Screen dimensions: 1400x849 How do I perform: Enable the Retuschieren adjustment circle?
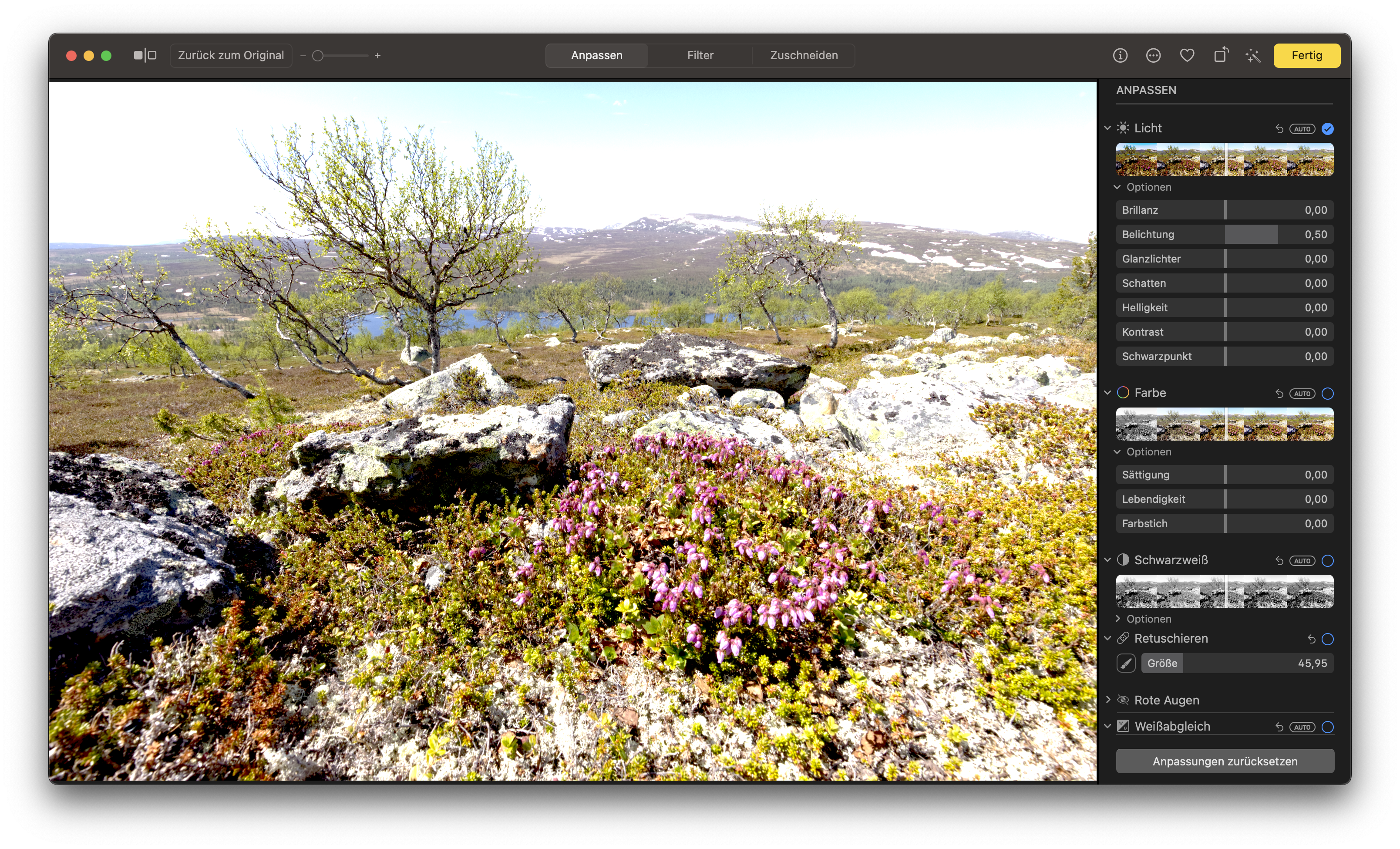point(1327,639)
